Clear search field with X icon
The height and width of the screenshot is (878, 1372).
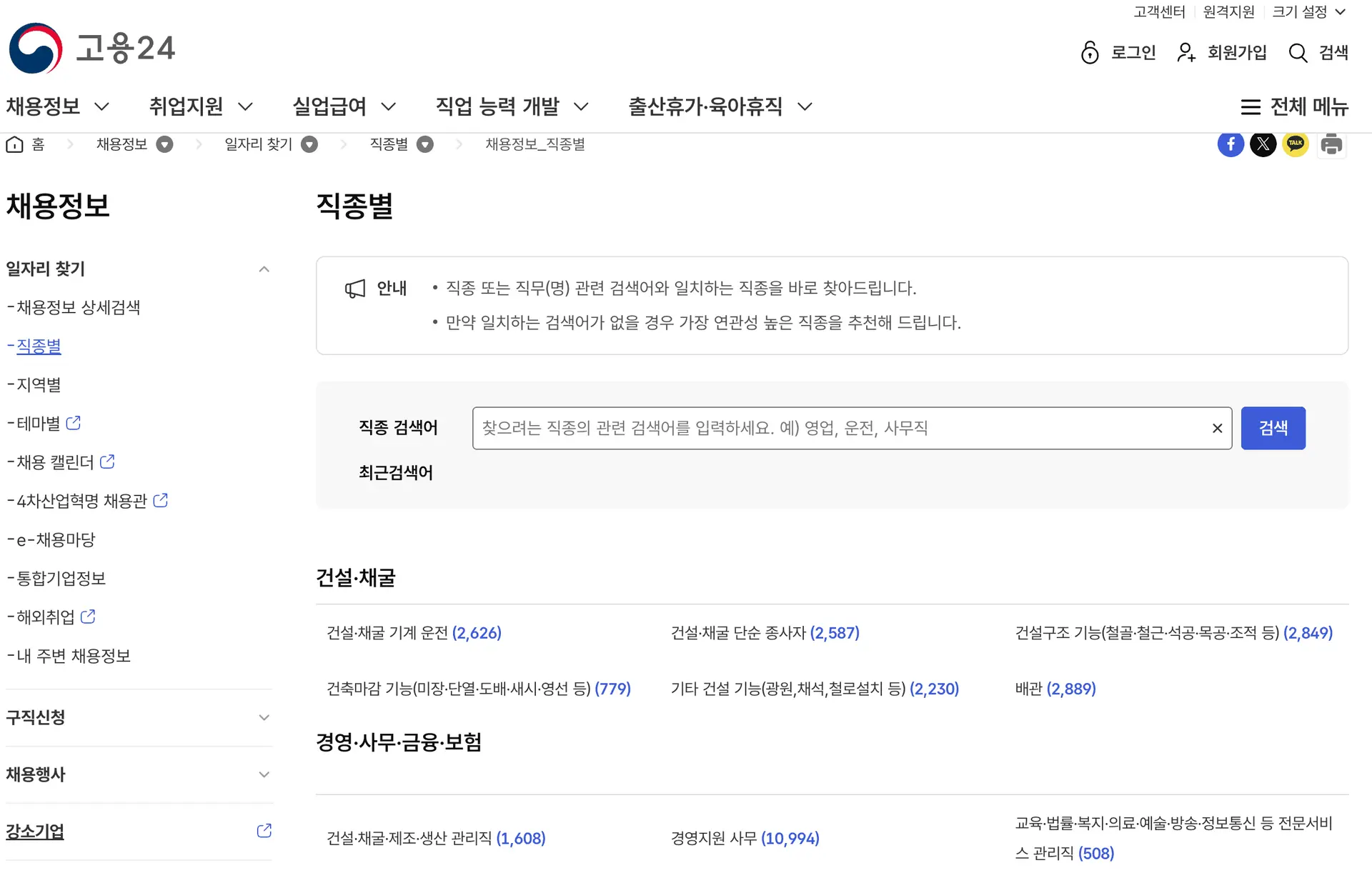(1217, 428)
